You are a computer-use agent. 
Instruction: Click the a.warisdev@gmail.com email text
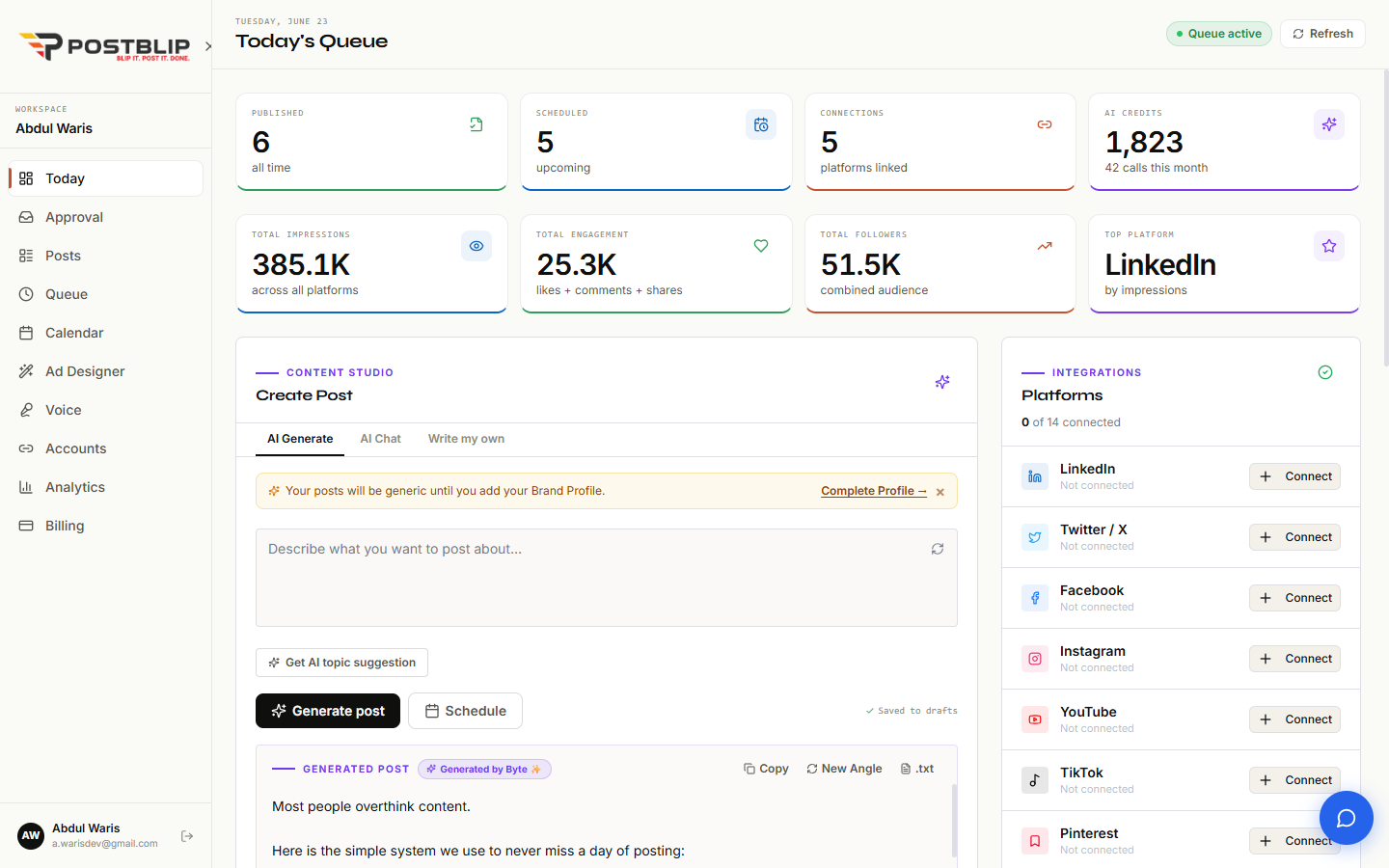(x=105, y=844)
